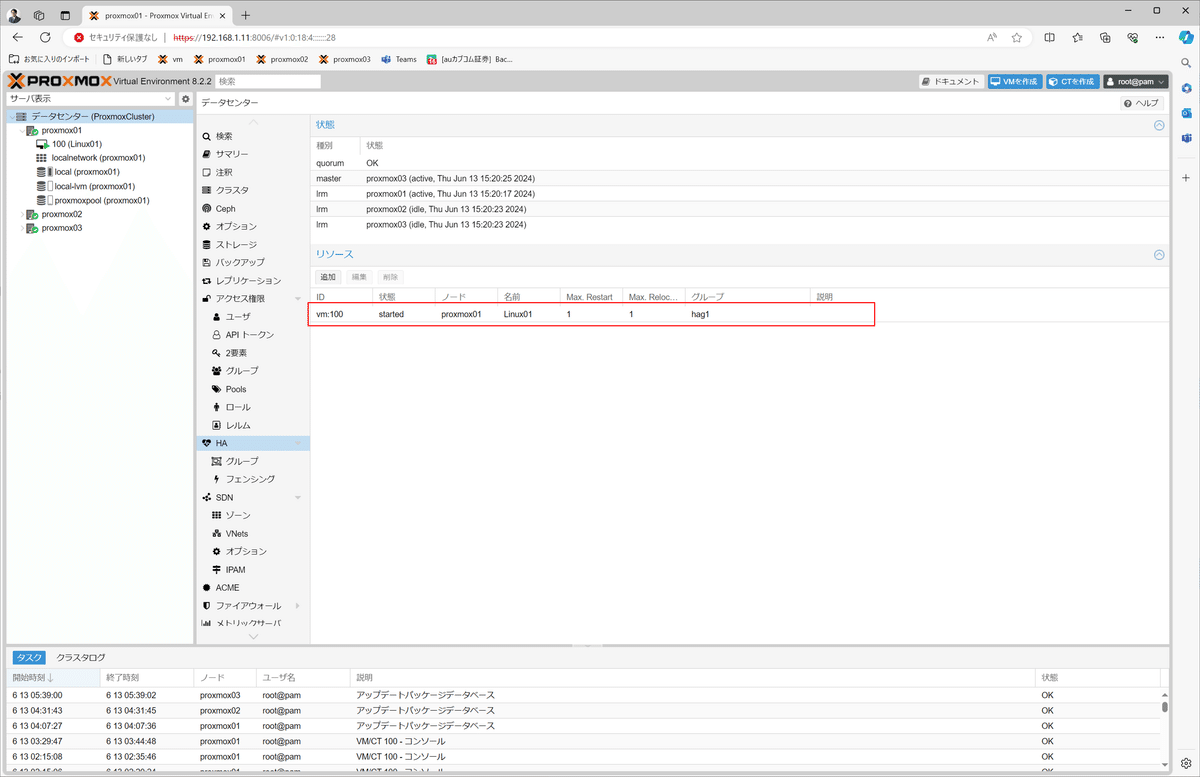Open datacenter オプション below Ceph
Viewport: 1200px width, 777px height.
[236, 226]
